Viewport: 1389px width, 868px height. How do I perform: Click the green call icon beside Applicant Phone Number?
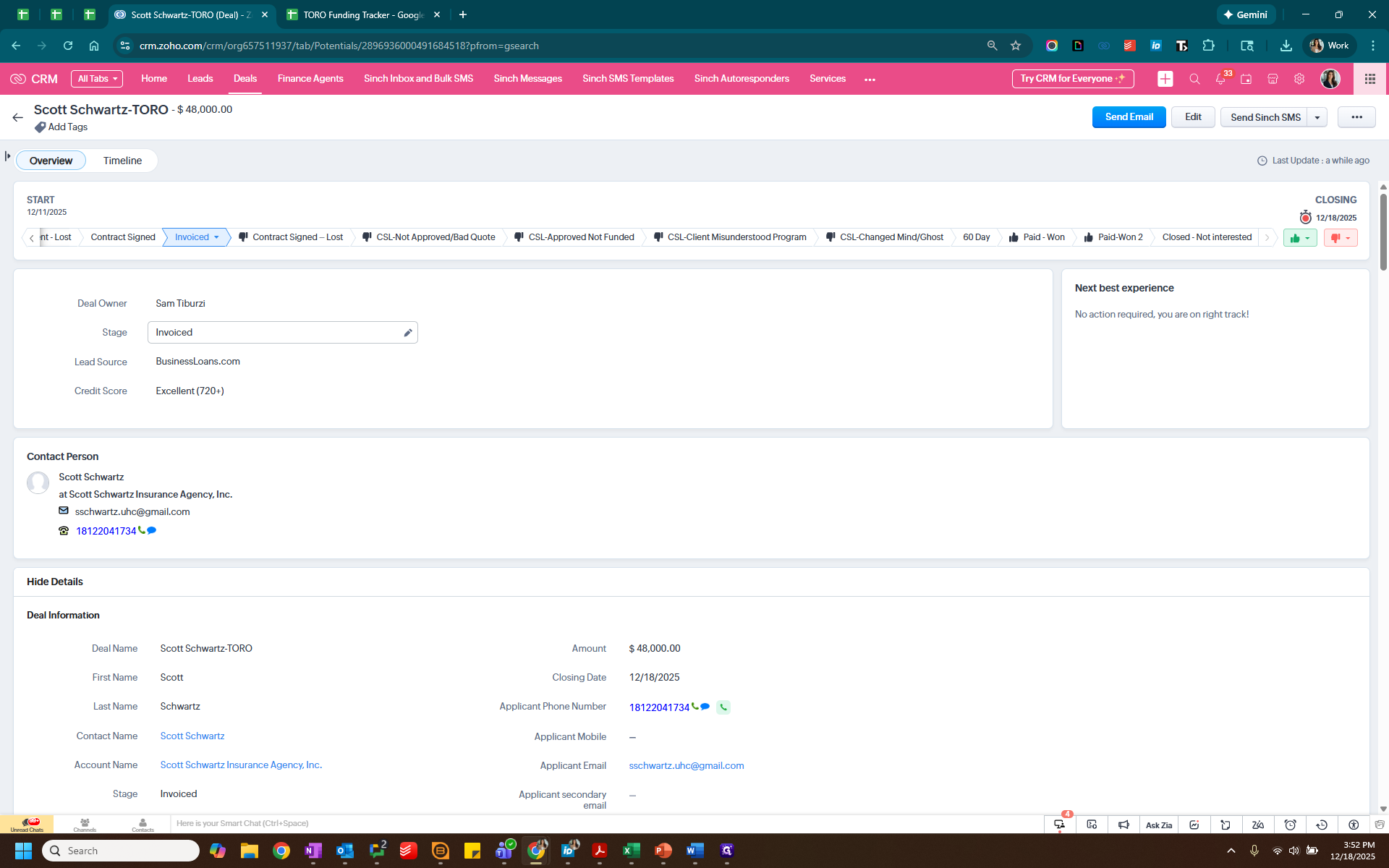(723, 707)
